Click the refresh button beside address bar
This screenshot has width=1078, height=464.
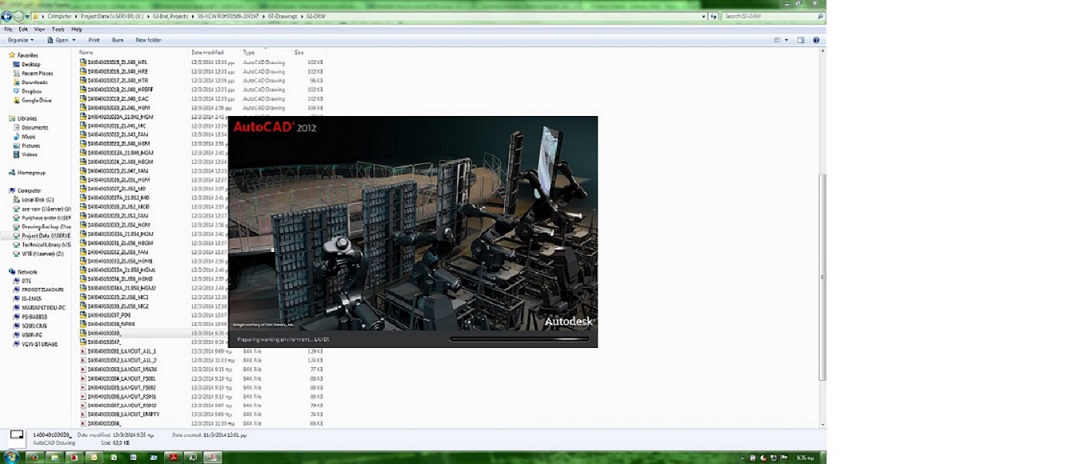tap(712, 16)
